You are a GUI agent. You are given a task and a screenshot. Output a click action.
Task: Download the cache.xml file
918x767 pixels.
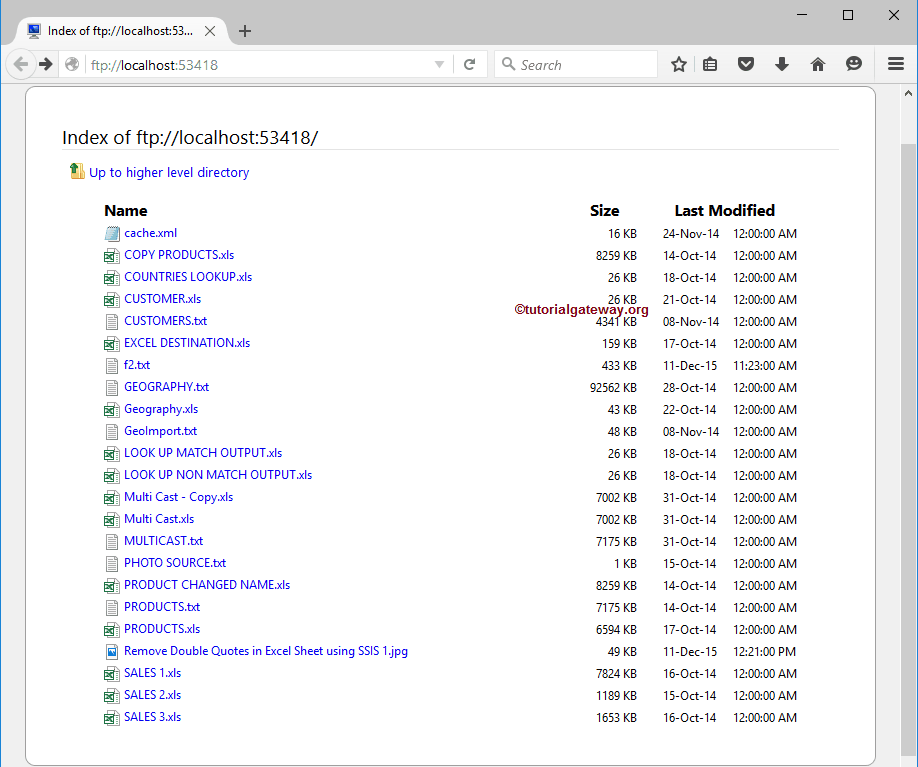151,233
